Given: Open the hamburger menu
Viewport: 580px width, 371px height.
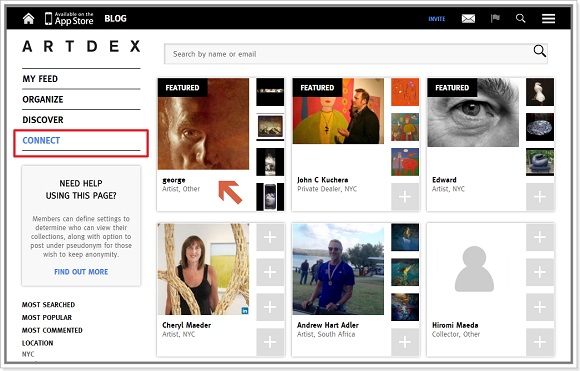Looking at the screenshot, I should click(x=548, y=18).
